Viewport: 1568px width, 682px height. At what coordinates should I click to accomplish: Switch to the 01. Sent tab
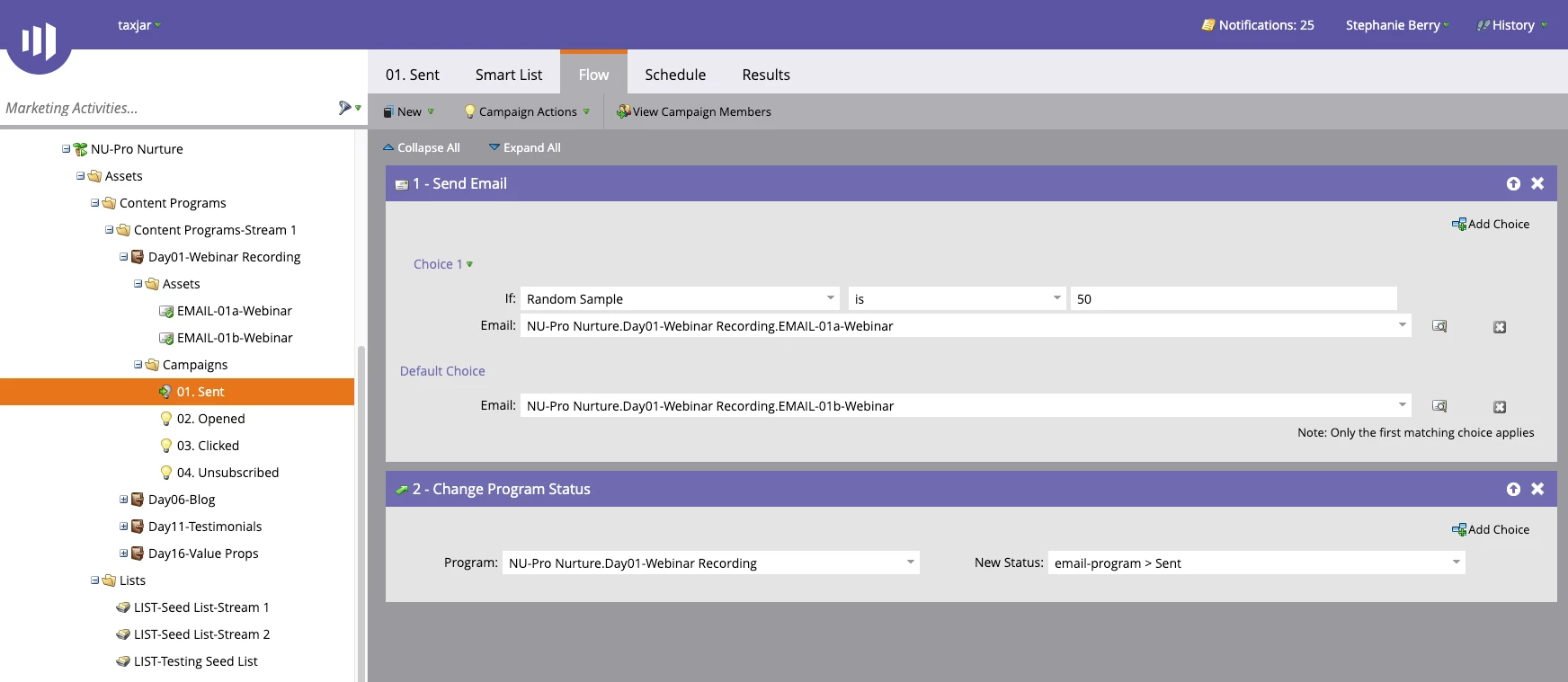(413, 75)
